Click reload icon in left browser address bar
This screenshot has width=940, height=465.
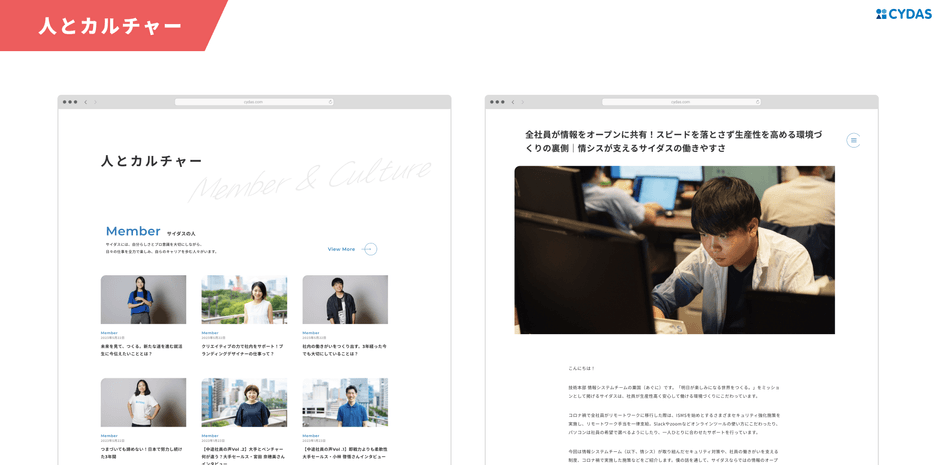click(330, 102)
